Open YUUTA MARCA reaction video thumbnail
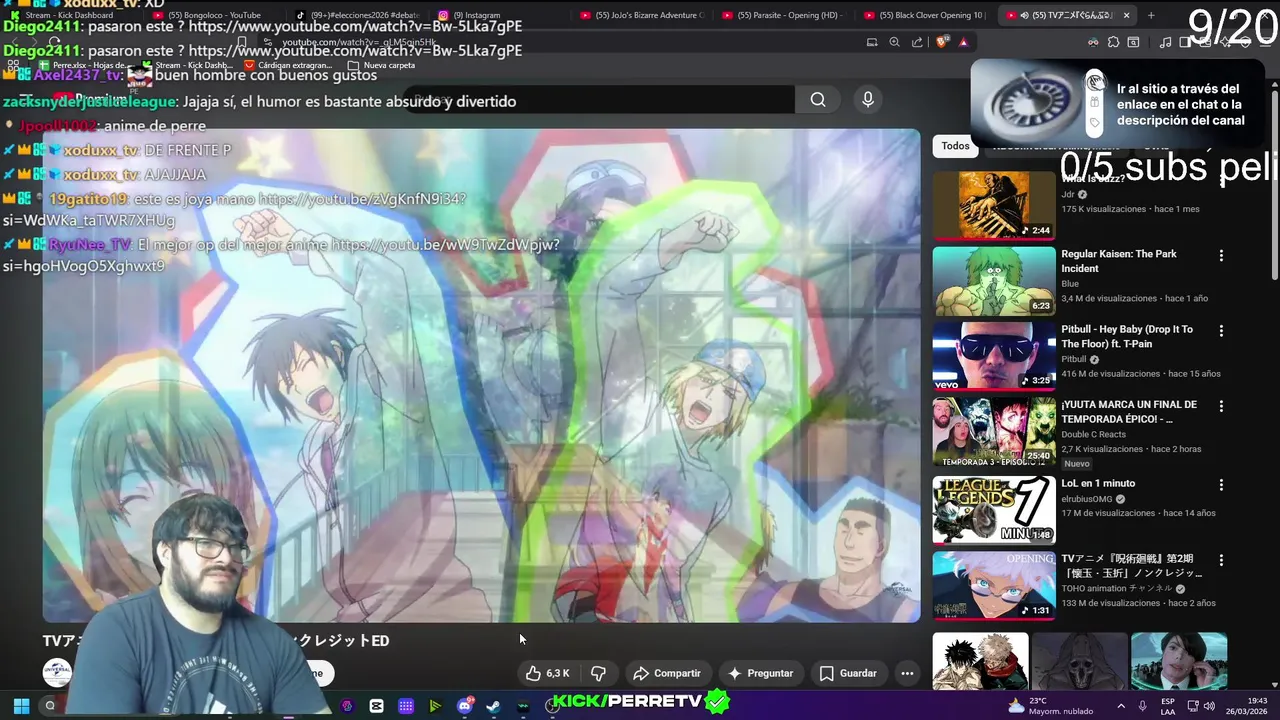The image size is (1280, 720). point(994,432)
